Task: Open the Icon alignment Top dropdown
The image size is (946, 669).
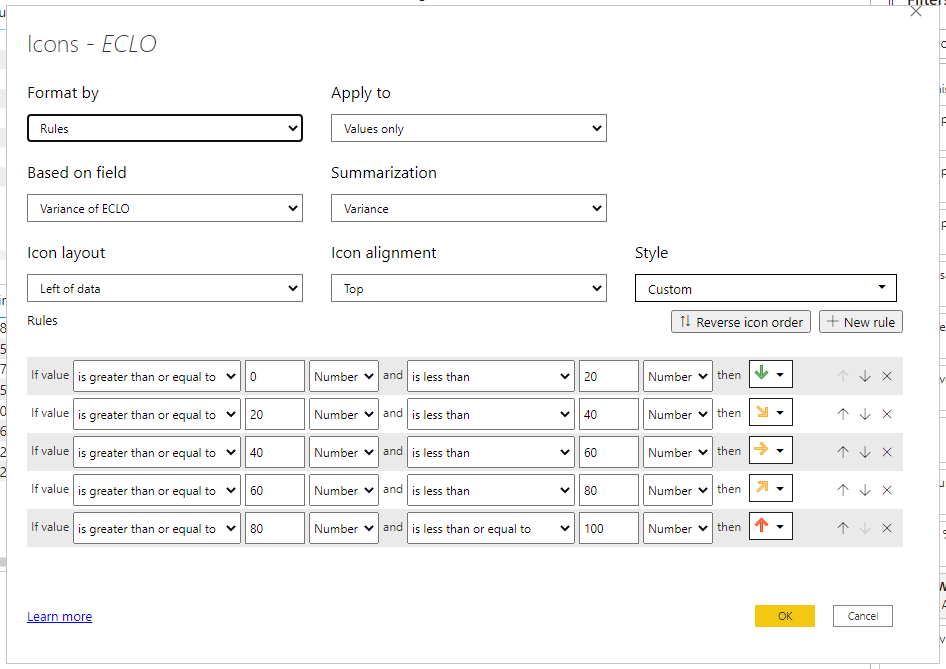Action: click(469, 288)
